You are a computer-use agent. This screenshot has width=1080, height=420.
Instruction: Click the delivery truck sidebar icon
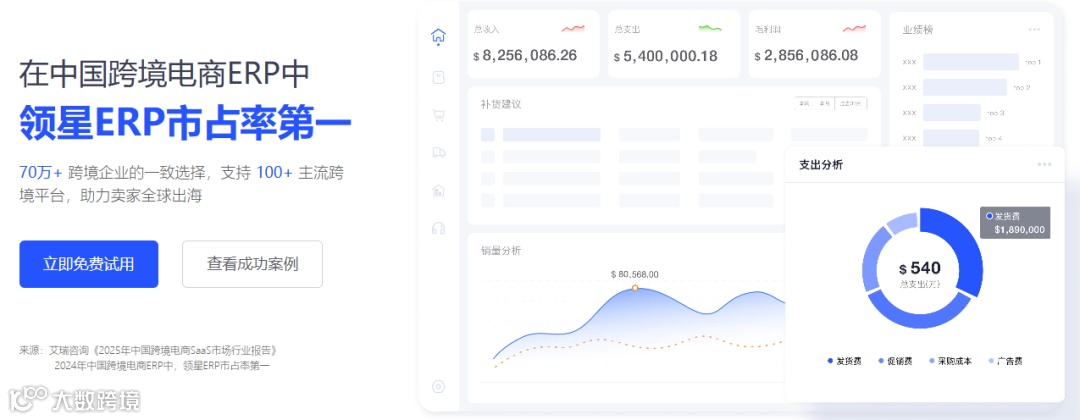click(438, 153)
